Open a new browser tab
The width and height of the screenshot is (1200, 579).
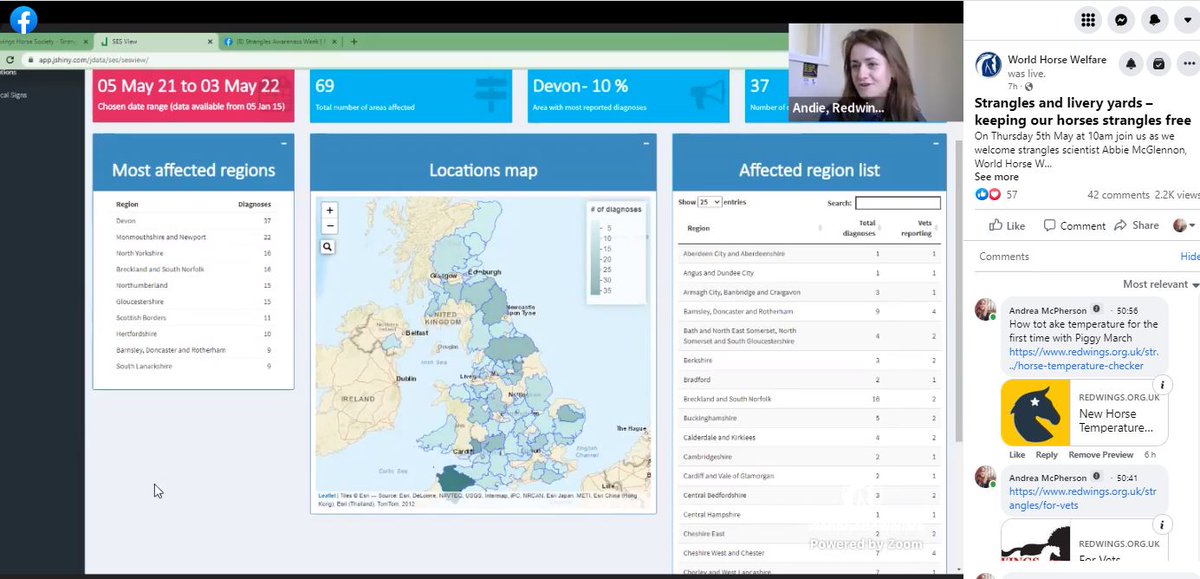(354, 42)
